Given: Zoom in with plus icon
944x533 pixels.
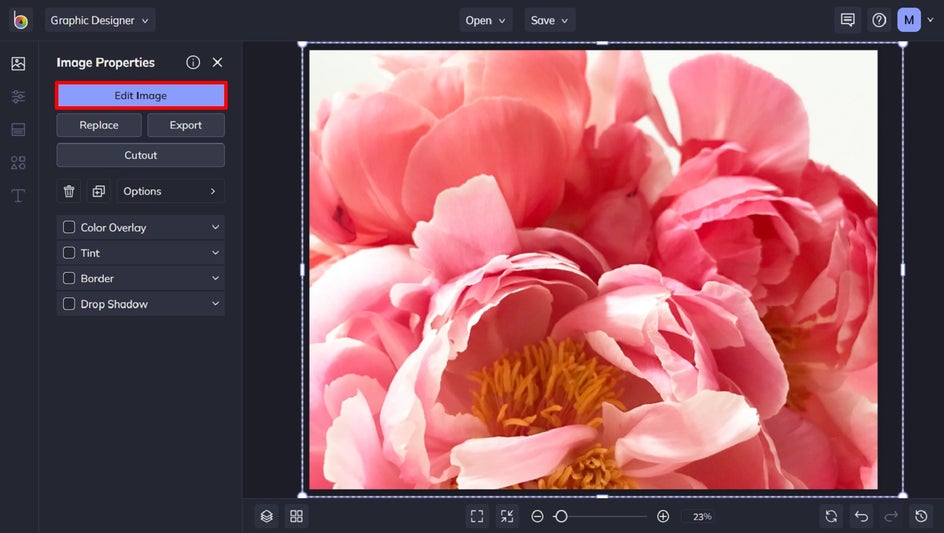Looking at the screenshot, I should coord(663,516).
